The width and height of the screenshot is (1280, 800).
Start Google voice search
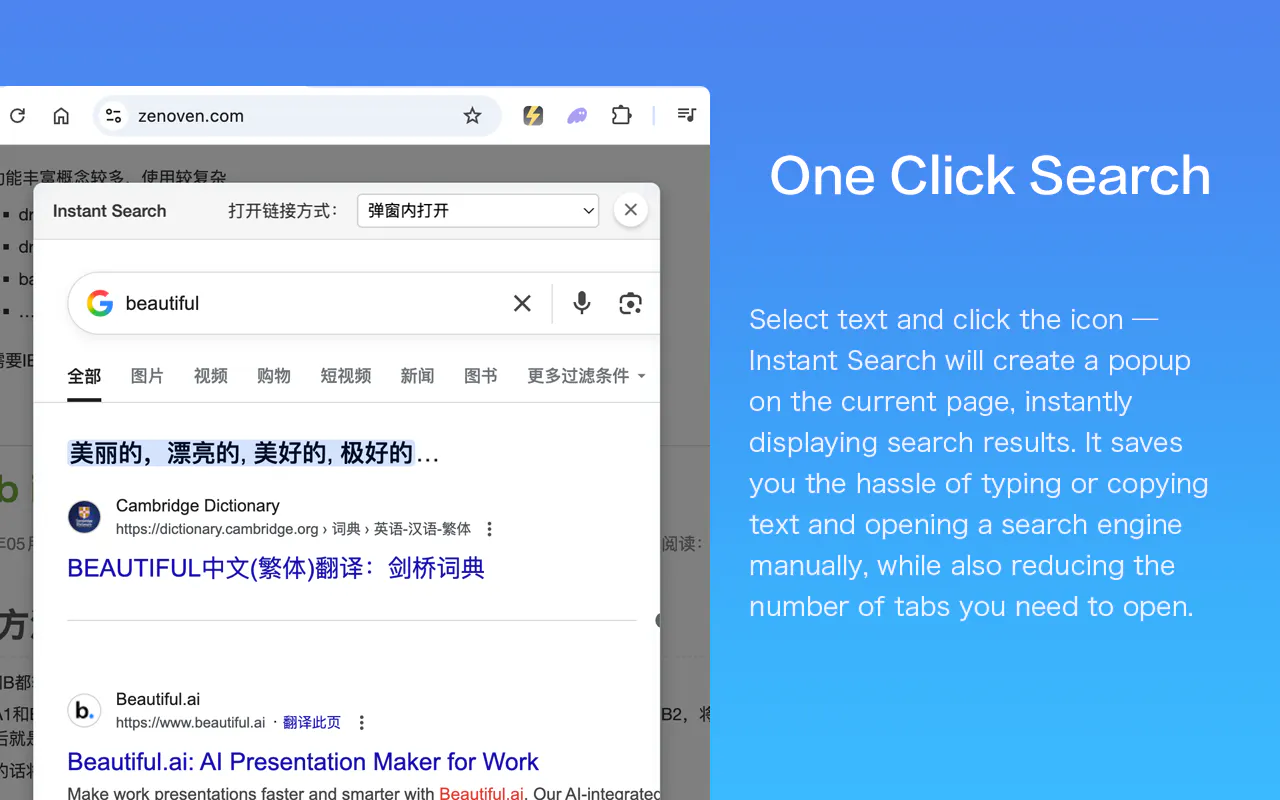pos(582,303)
